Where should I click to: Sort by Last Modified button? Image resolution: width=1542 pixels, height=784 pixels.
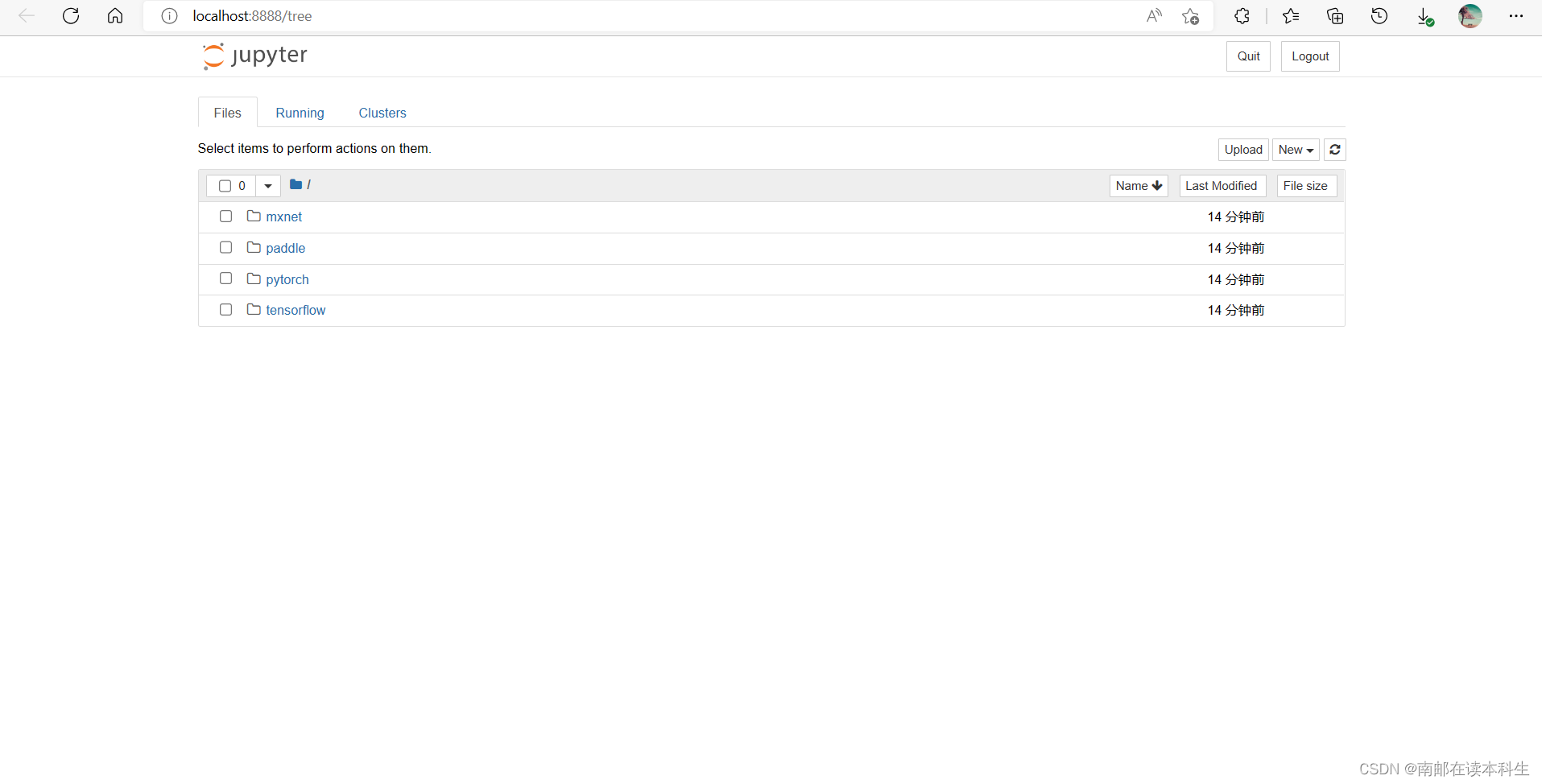[x=1222, y=186]
